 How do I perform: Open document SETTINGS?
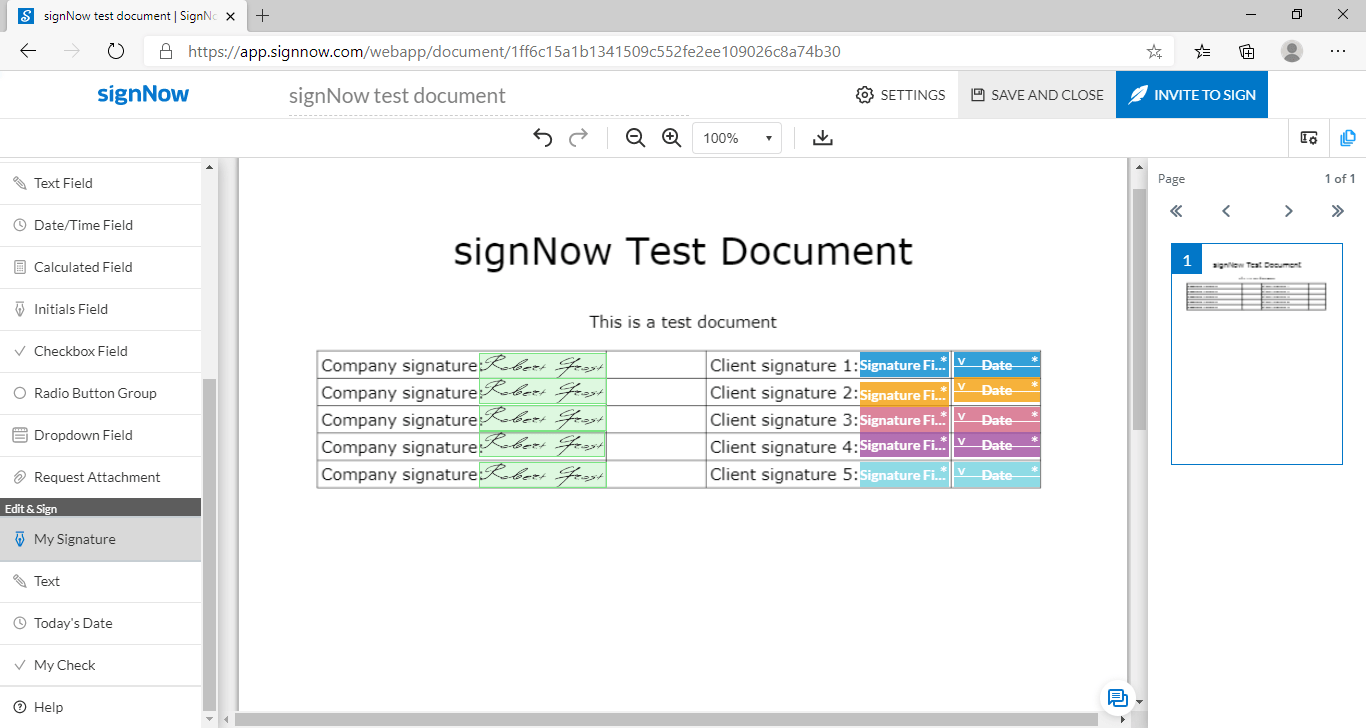point(900,95)
